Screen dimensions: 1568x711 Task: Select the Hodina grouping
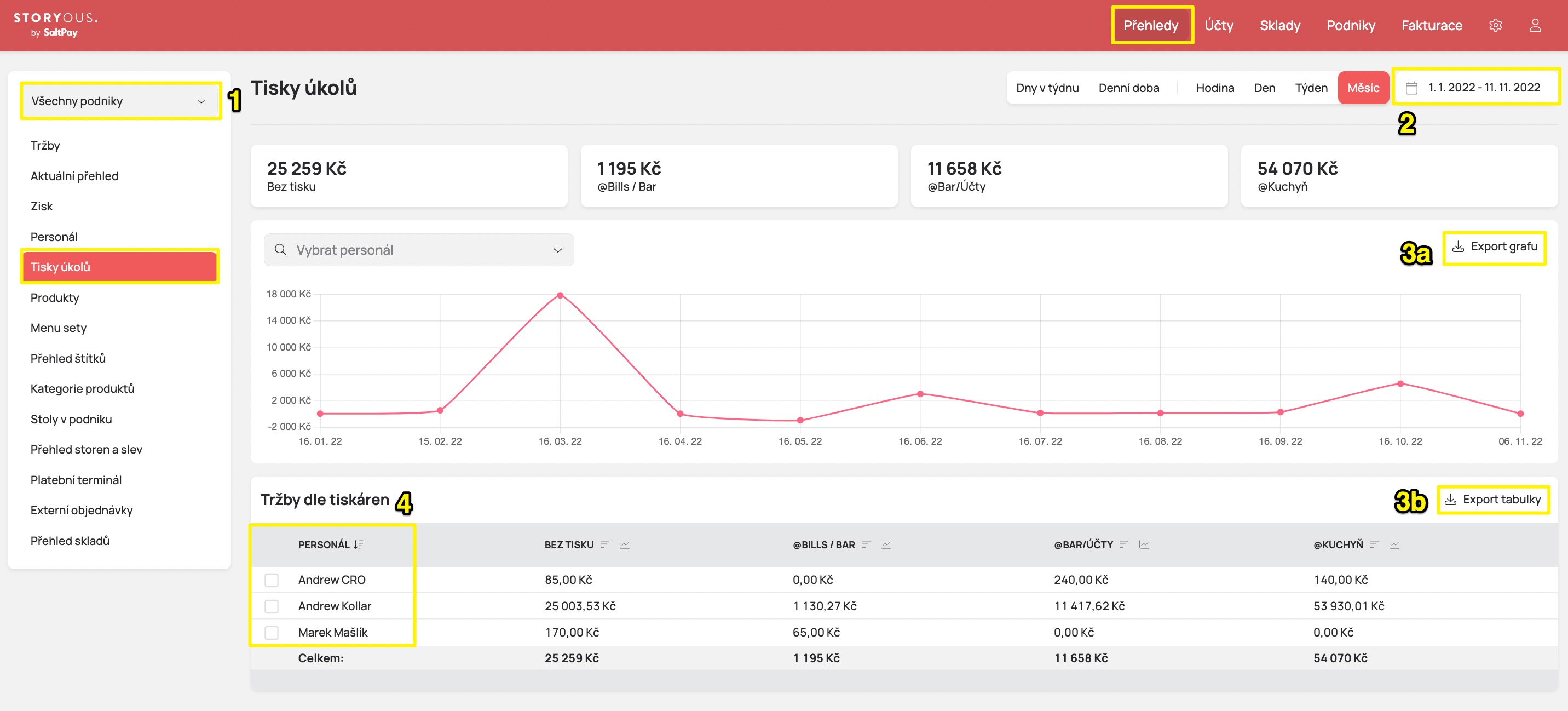(x=1215, y=88)
